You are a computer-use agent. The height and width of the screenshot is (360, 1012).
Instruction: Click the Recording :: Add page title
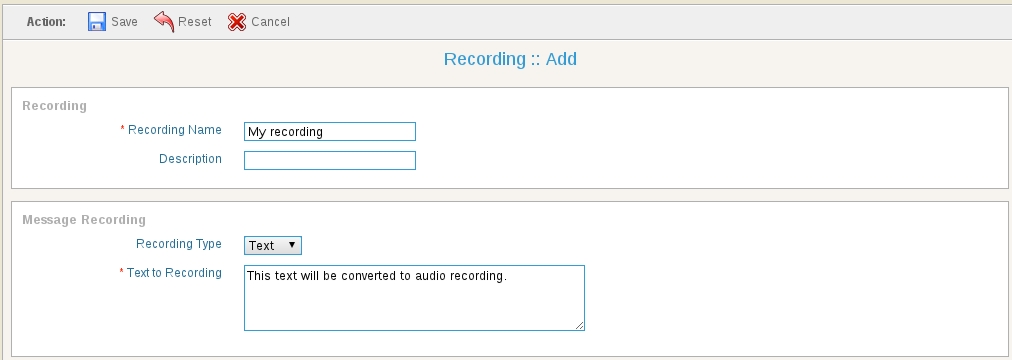(511, 59)
